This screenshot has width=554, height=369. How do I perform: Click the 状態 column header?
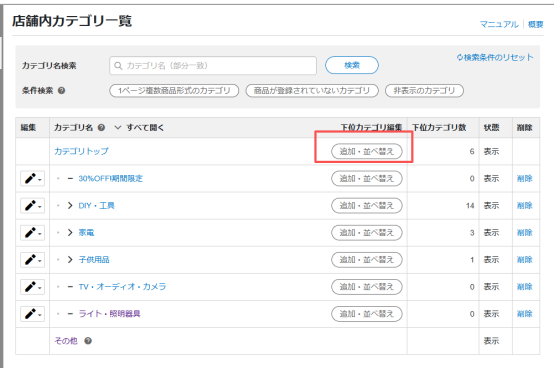[x=491, y=128]
